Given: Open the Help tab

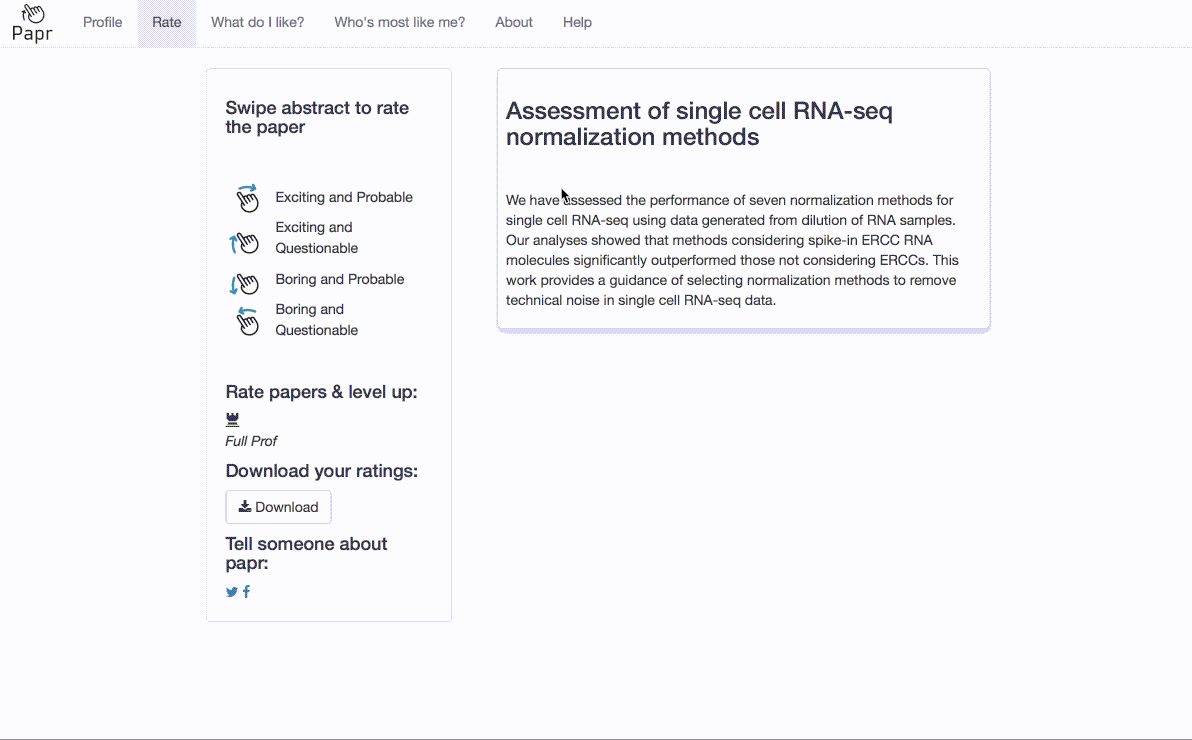Looking at the screenshot, I should point(577,23).
